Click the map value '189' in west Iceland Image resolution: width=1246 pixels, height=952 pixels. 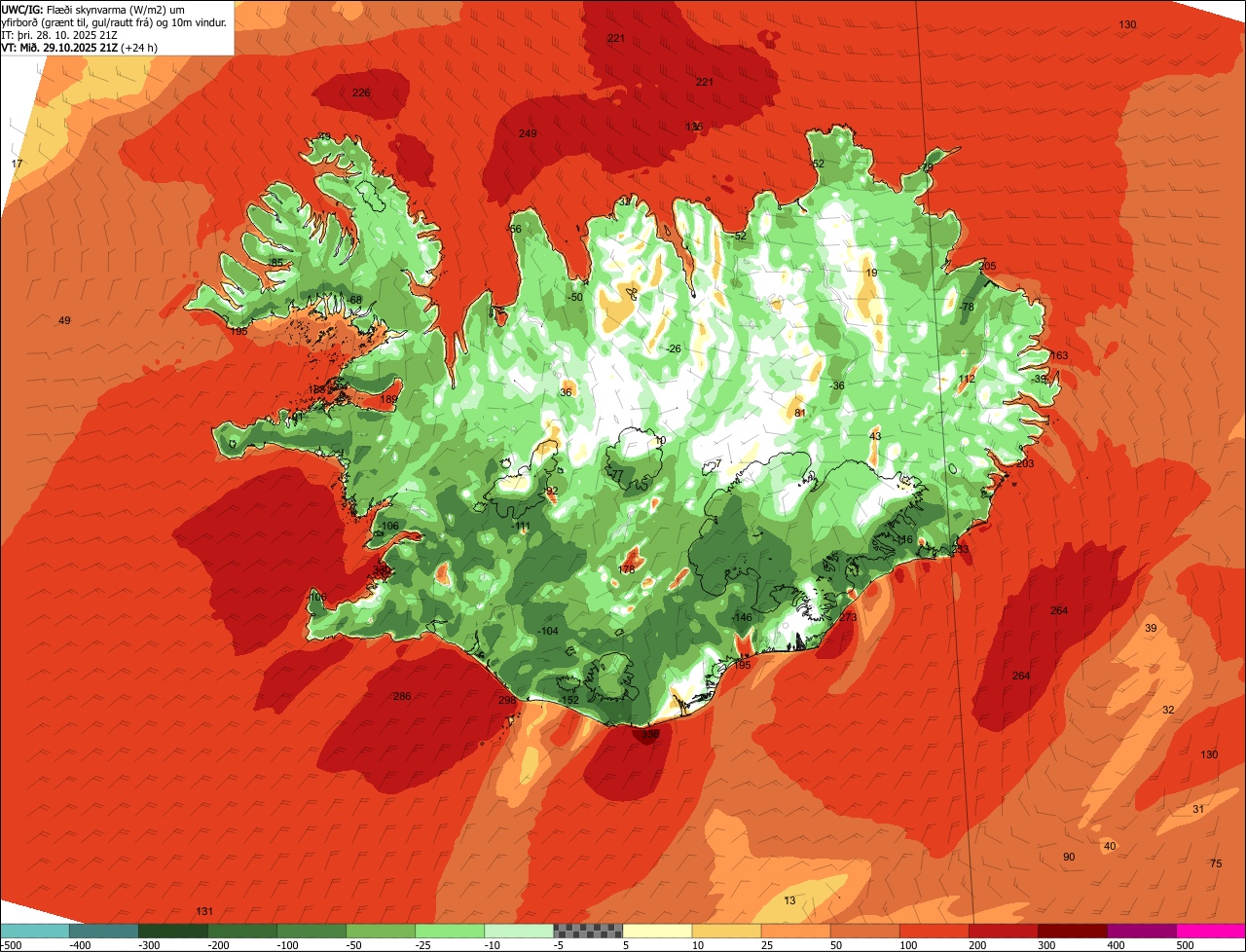[389, 399]
